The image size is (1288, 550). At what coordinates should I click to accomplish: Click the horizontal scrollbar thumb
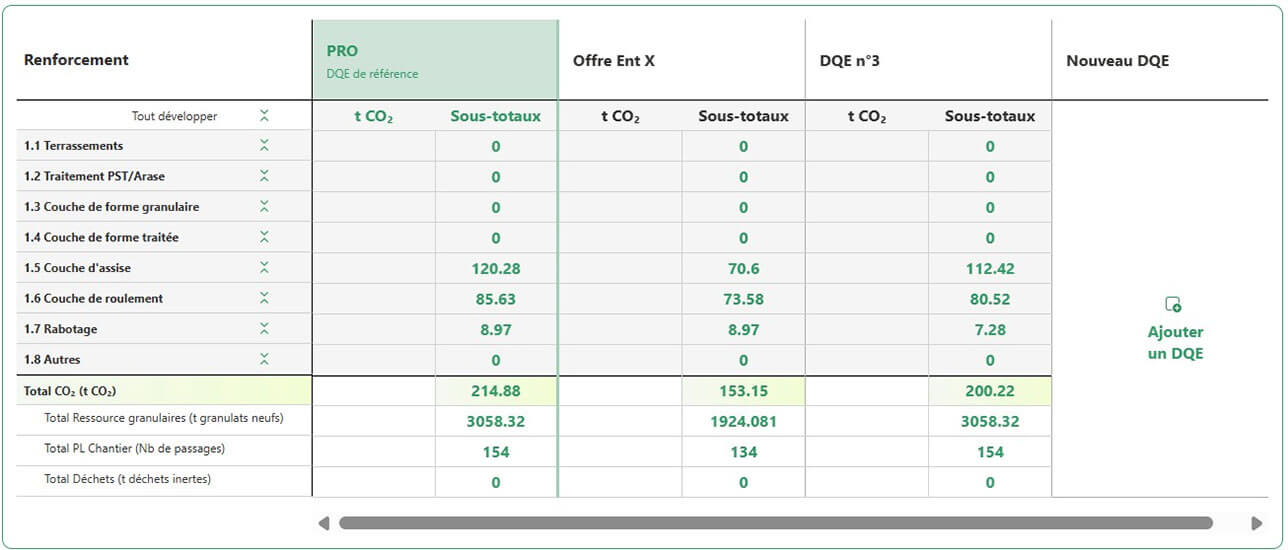point(776,523)
